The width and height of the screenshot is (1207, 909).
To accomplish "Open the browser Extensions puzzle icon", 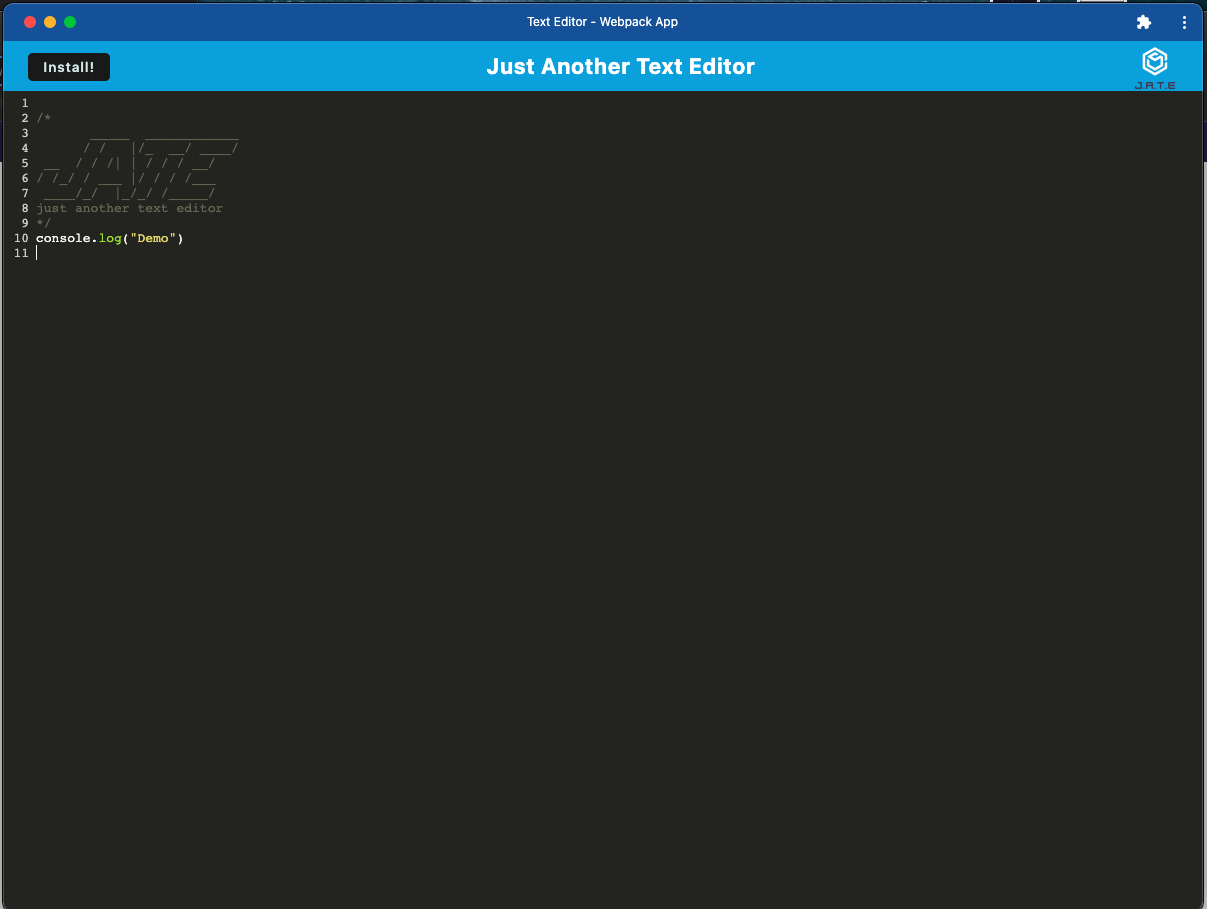I will 1143,21.
